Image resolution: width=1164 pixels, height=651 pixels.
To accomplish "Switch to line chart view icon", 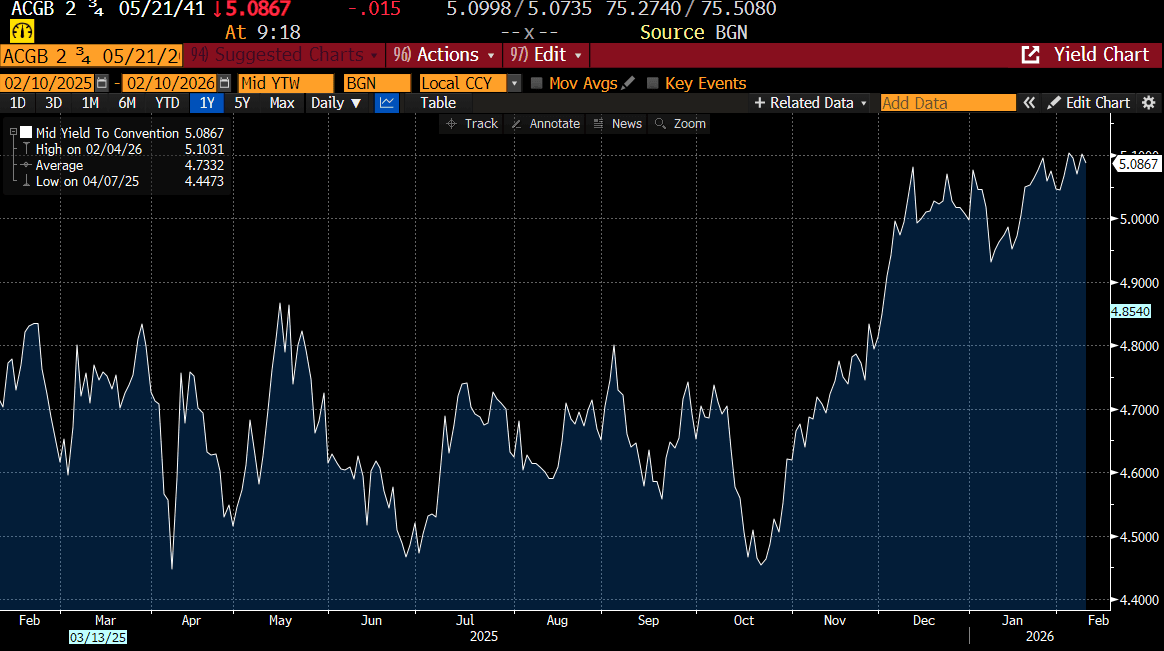I will (x=386, y=103).
